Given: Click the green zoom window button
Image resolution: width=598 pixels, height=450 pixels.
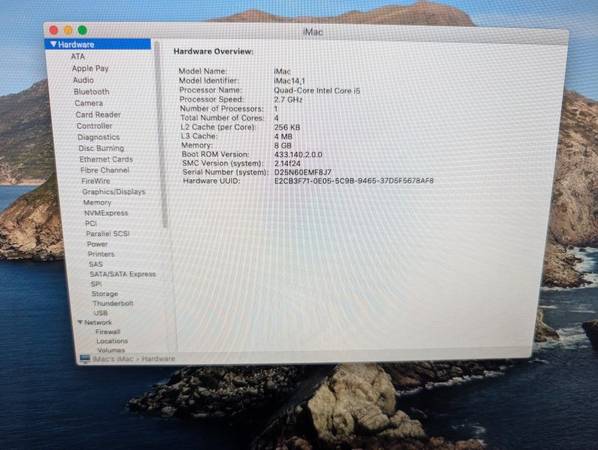Looking at the screenshot, I should click(82, 30).
